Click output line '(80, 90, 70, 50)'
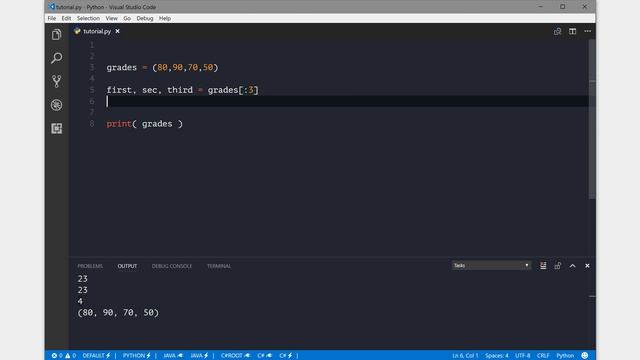The image size is (640, 360). point(118,313)
